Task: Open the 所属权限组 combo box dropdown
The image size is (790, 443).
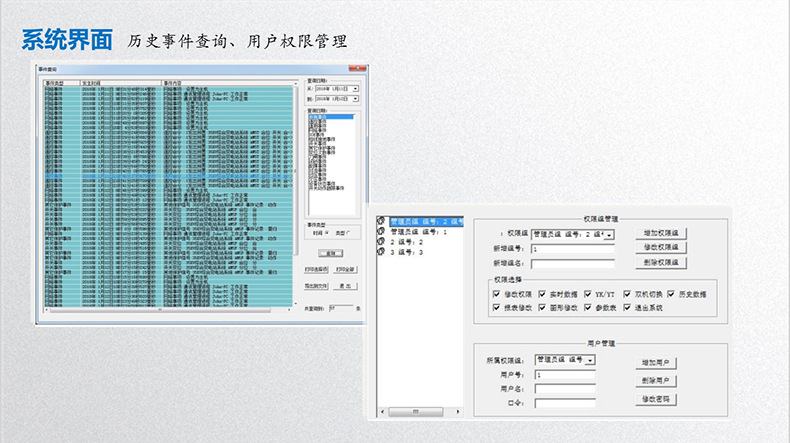Action: click(x=590, y=360)
